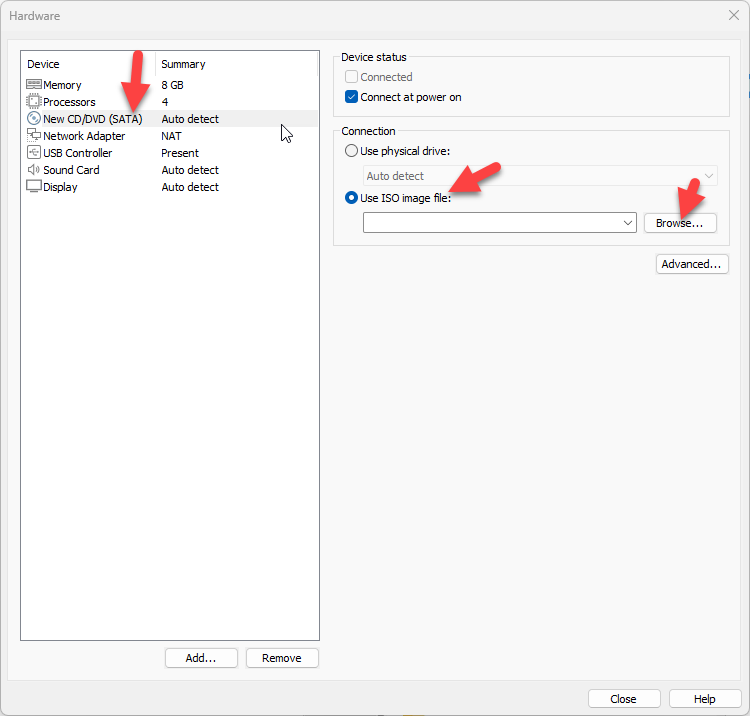This screenshot has height=716, width=750.
Task: Open the Auto detect drive dropdown
Action: tap(708, 176)
